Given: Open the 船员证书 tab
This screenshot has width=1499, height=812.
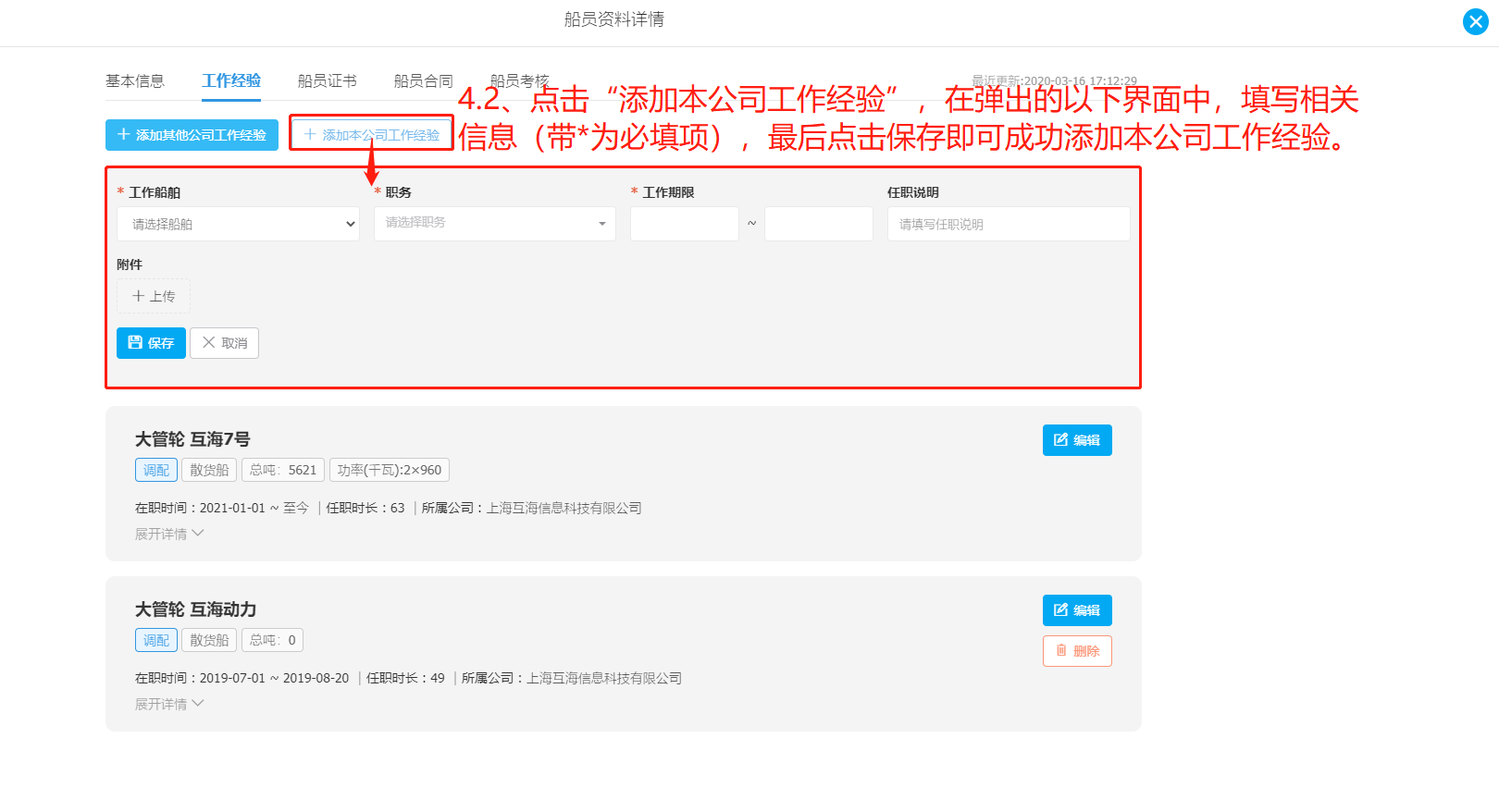Looking at the screenshot, I should pos(328,80).
